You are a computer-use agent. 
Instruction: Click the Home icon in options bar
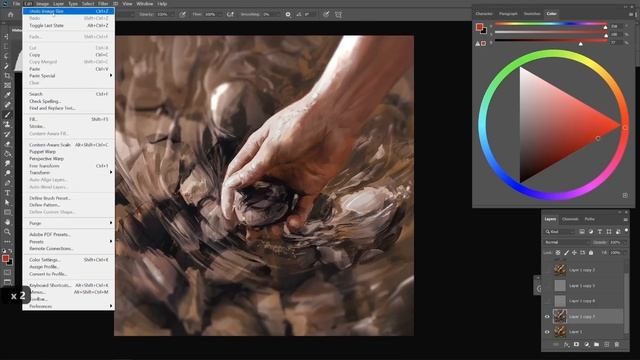pyautogui.click(x=11, y=15)
